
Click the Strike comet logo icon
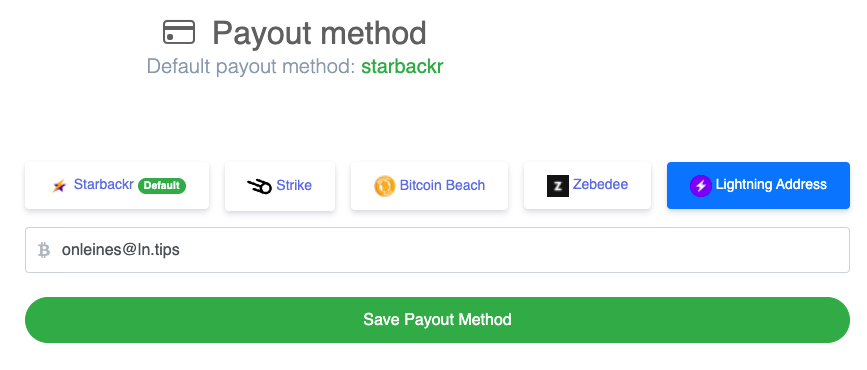[259, 186]
